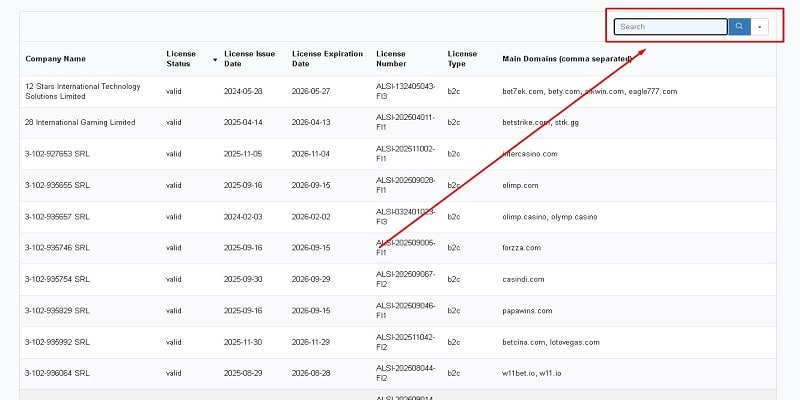Click issue date 2025-04-14
This screenshot has height=400, width=800.
click(243, 122)
